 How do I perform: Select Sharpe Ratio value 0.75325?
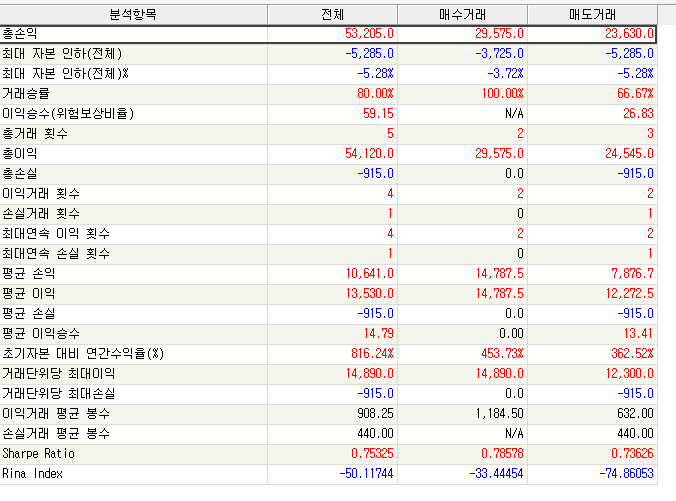coord(372,454)
